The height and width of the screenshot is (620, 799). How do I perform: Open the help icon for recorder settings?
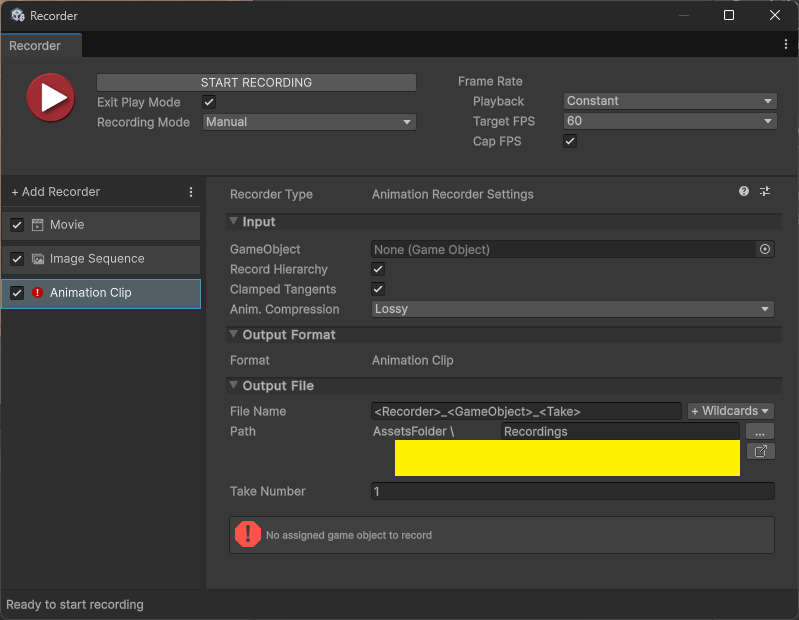(744, 192)
